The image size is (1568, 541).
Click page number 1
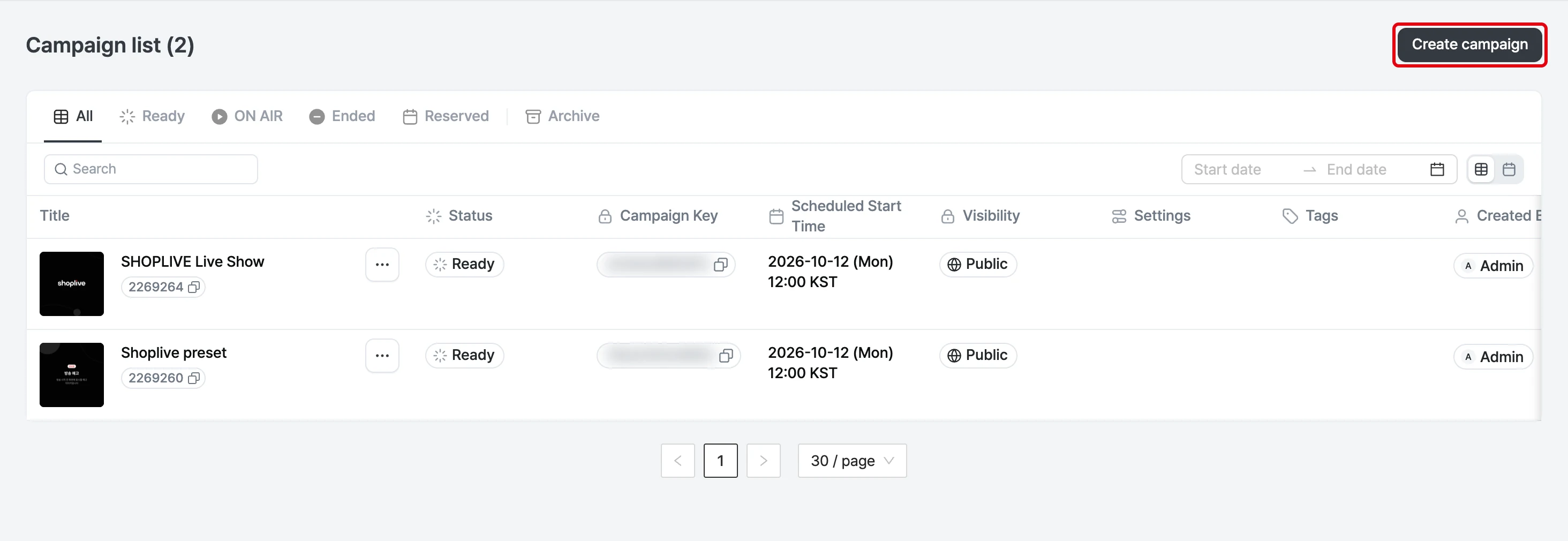tap(721, 461)
